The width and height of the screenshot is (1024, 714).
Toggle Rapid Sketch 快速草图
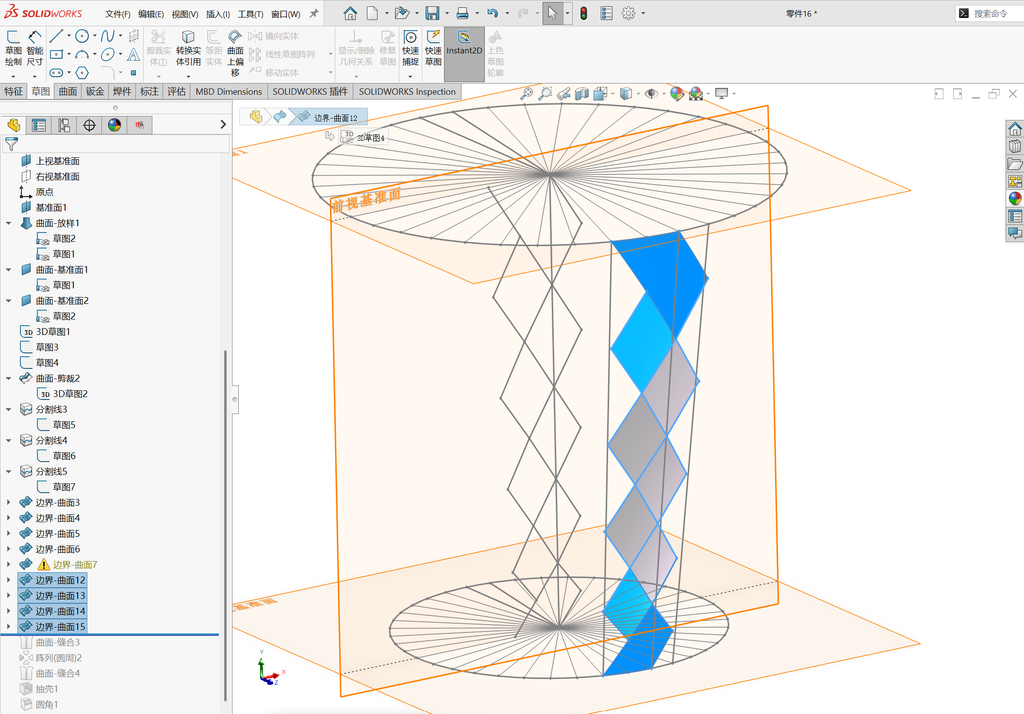pyautogui.click(x=433, y=48)
